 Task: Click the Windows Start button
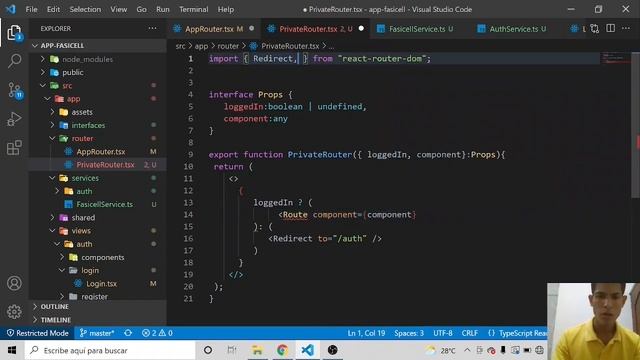tap(12, 350)
